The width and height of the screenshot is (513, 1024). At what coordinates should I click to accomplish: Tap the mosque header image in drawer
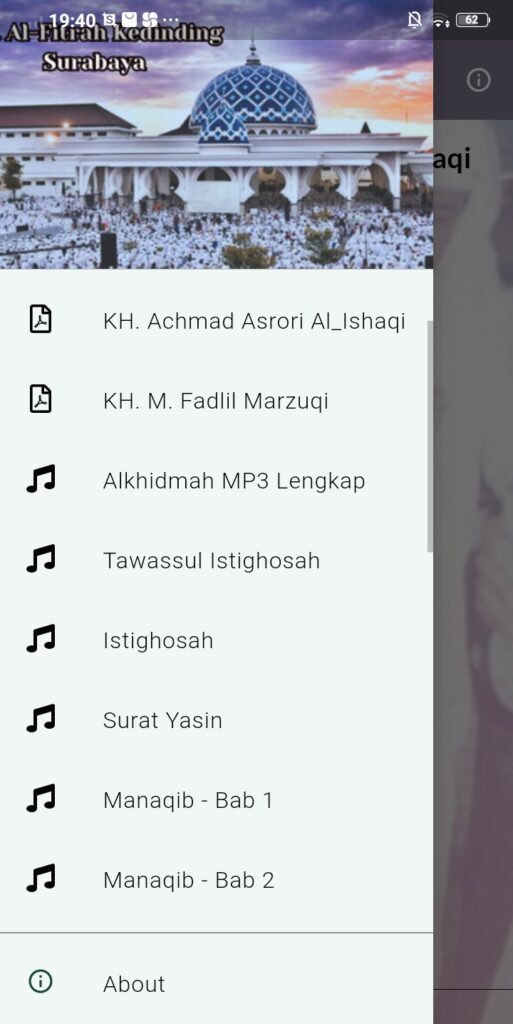pyautogui.click(x=217, y=135)
